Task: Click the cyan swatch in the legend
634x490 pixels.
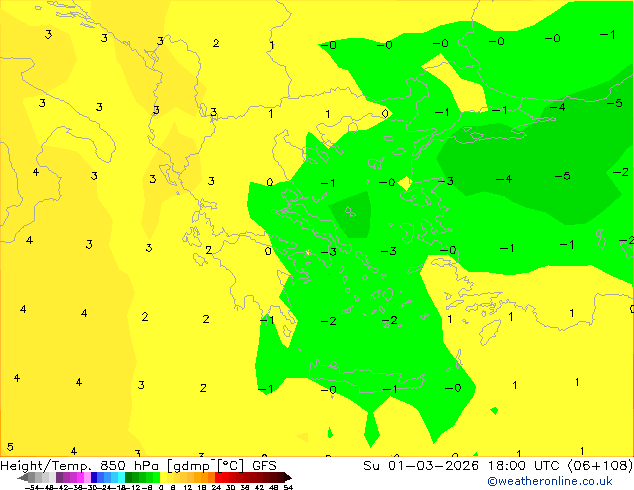Action: pyautogui.click(x=121, y=477)
